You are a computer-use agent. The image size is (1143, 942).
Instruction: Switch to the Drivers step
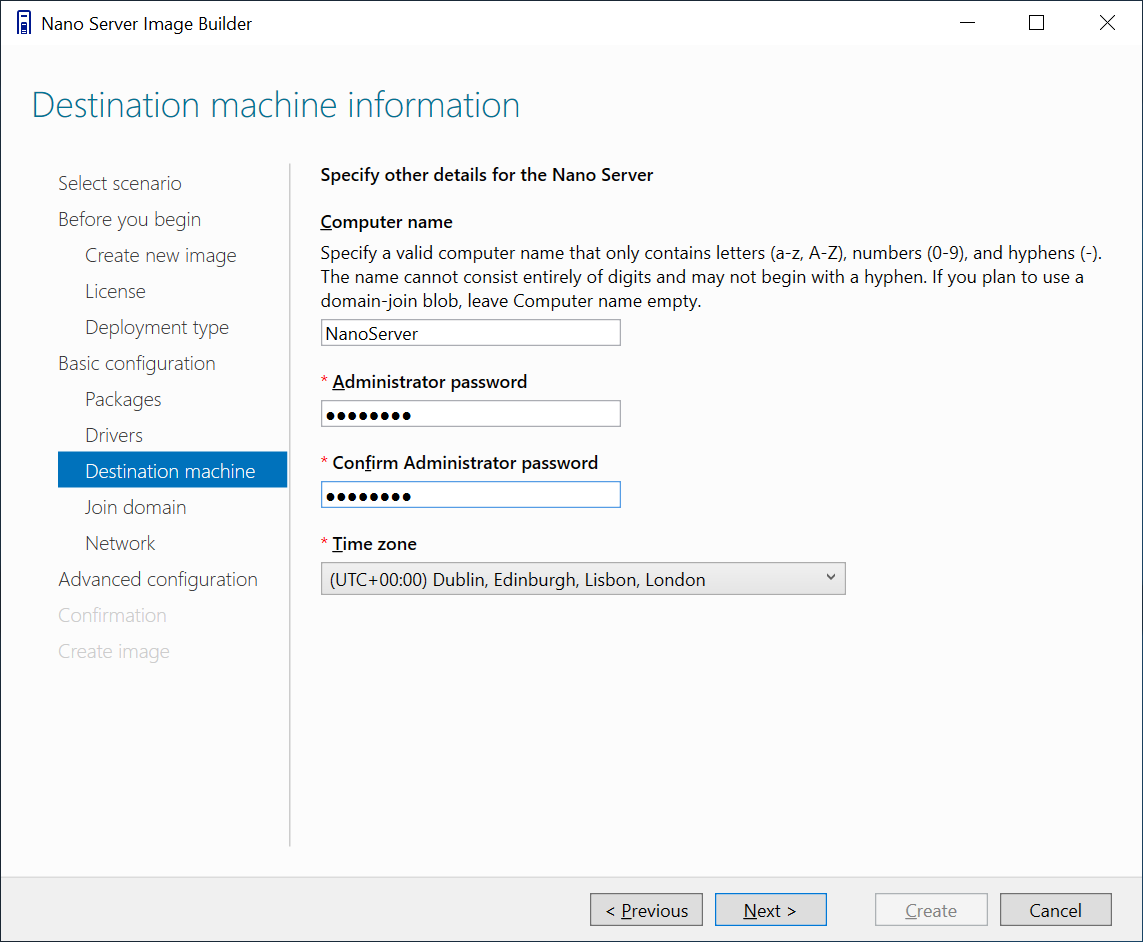(x=114, y=435)
